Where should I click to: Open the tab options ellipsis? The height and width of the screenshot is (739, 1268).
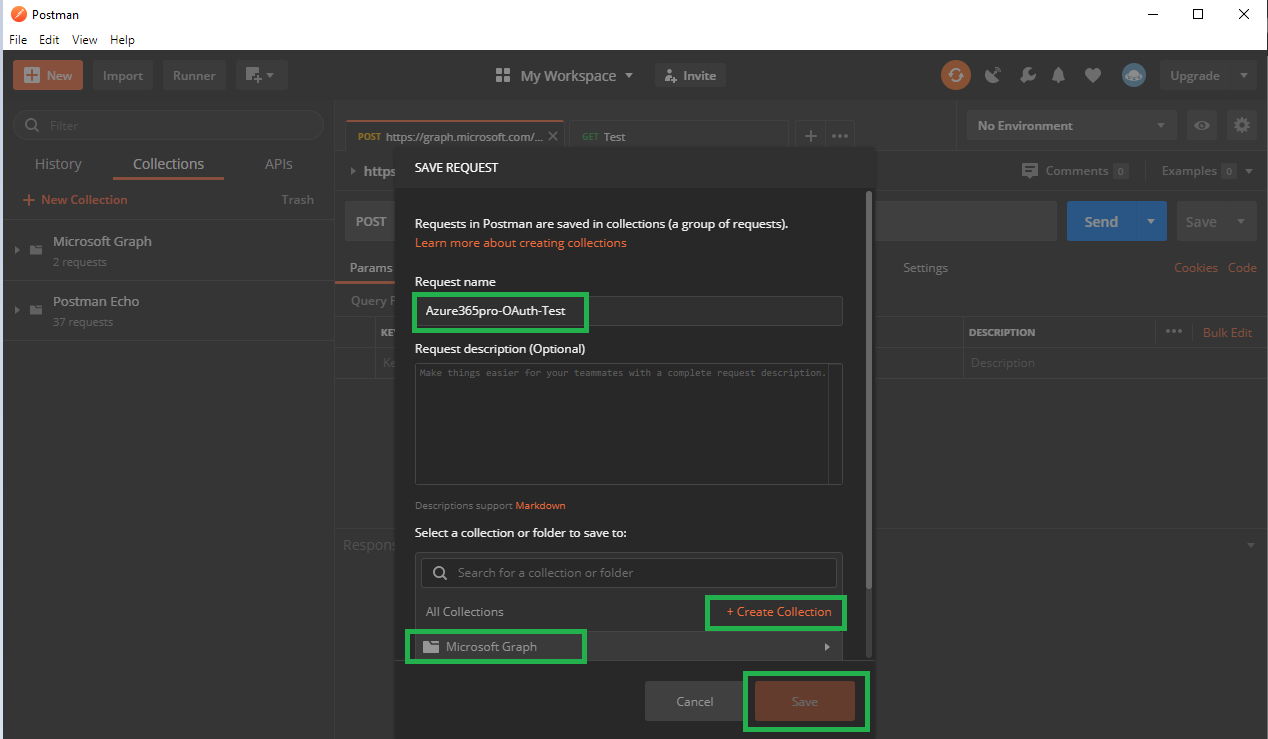click(840, 136)
